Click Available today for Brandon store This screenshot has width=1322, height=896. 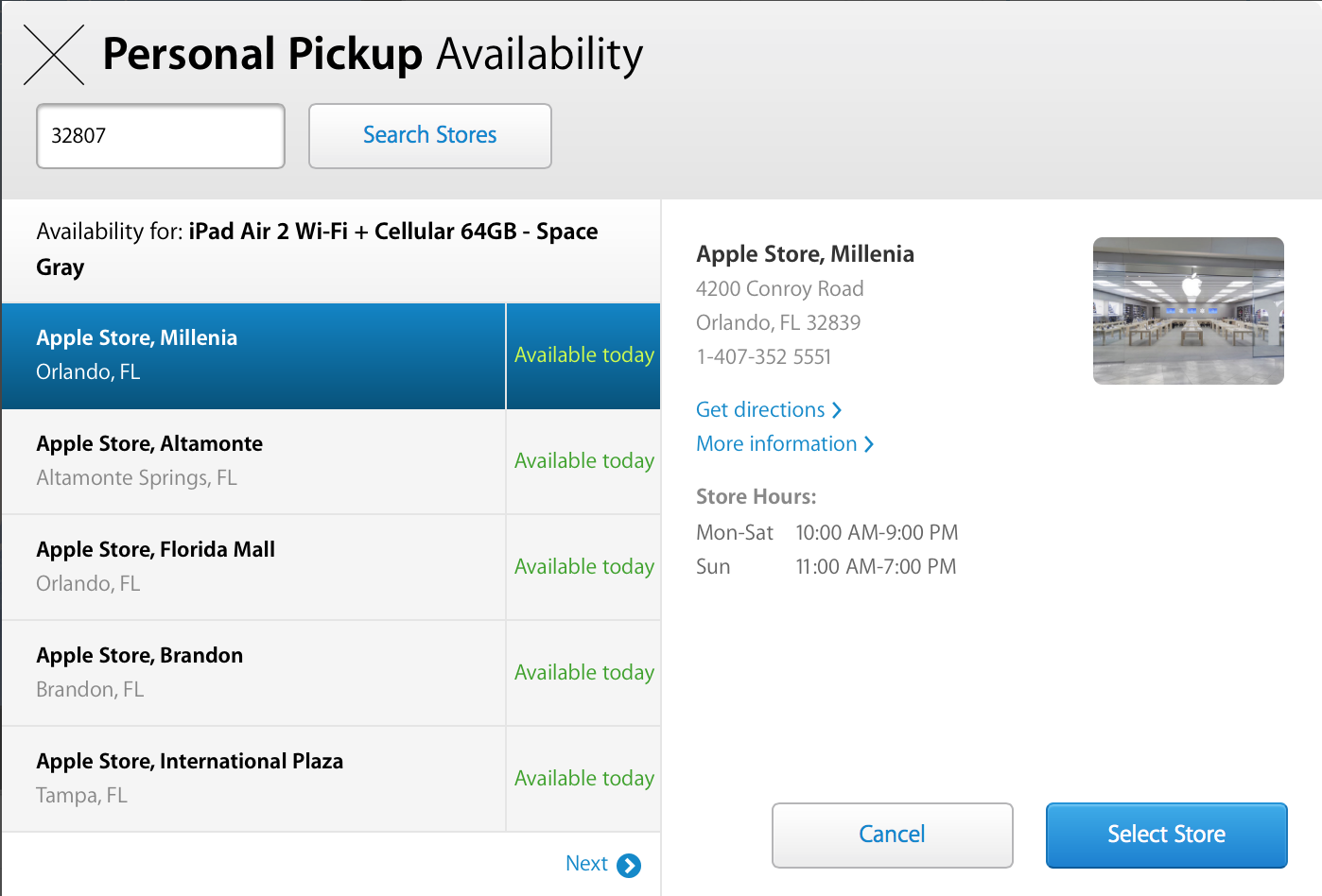pos(583,673)
